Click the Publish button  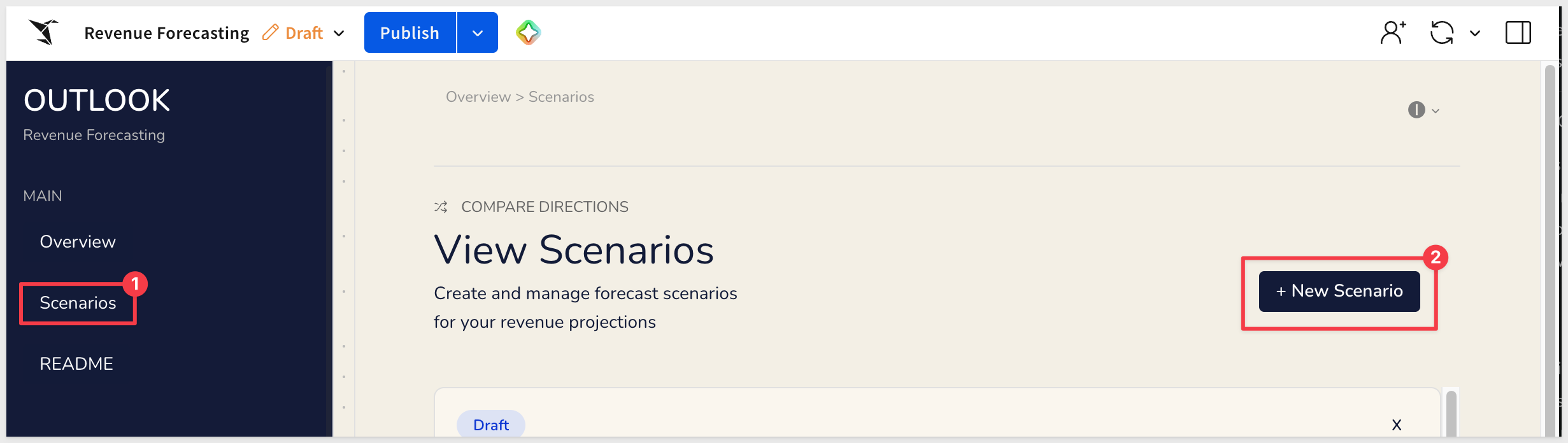pyautogui.click(x=410, y=32)
